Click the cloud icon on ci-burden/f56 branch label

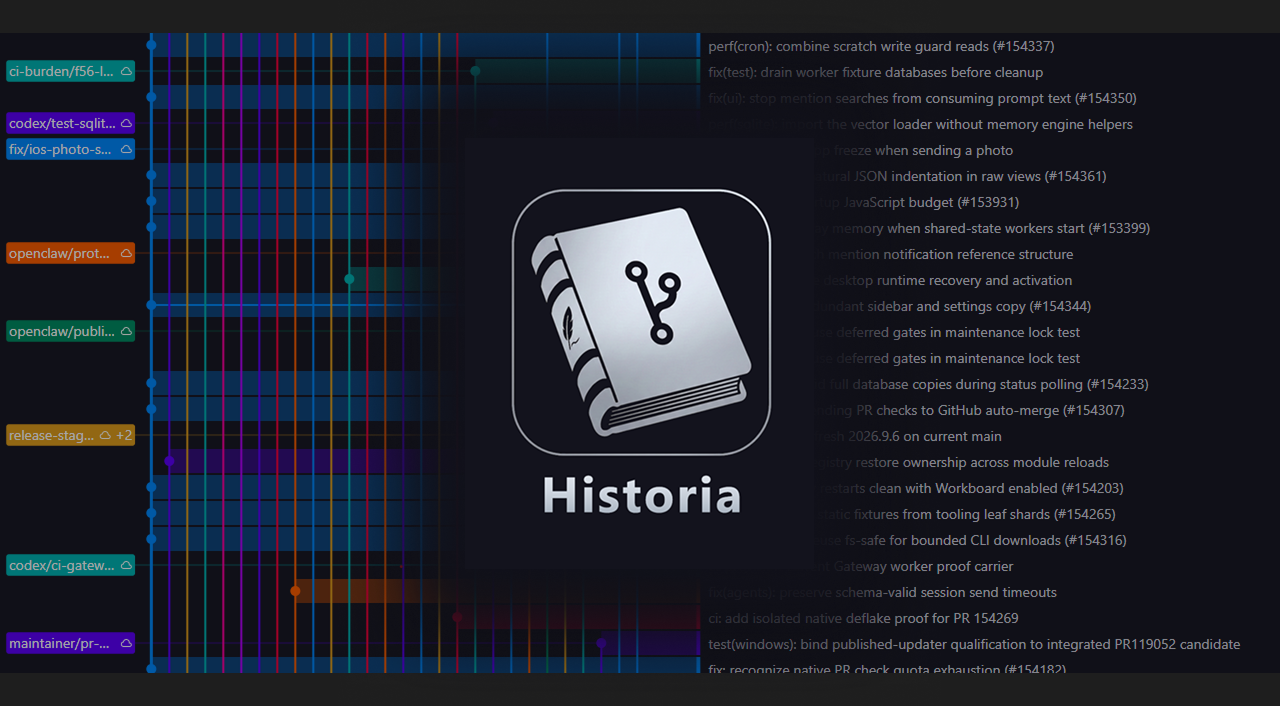127,72
